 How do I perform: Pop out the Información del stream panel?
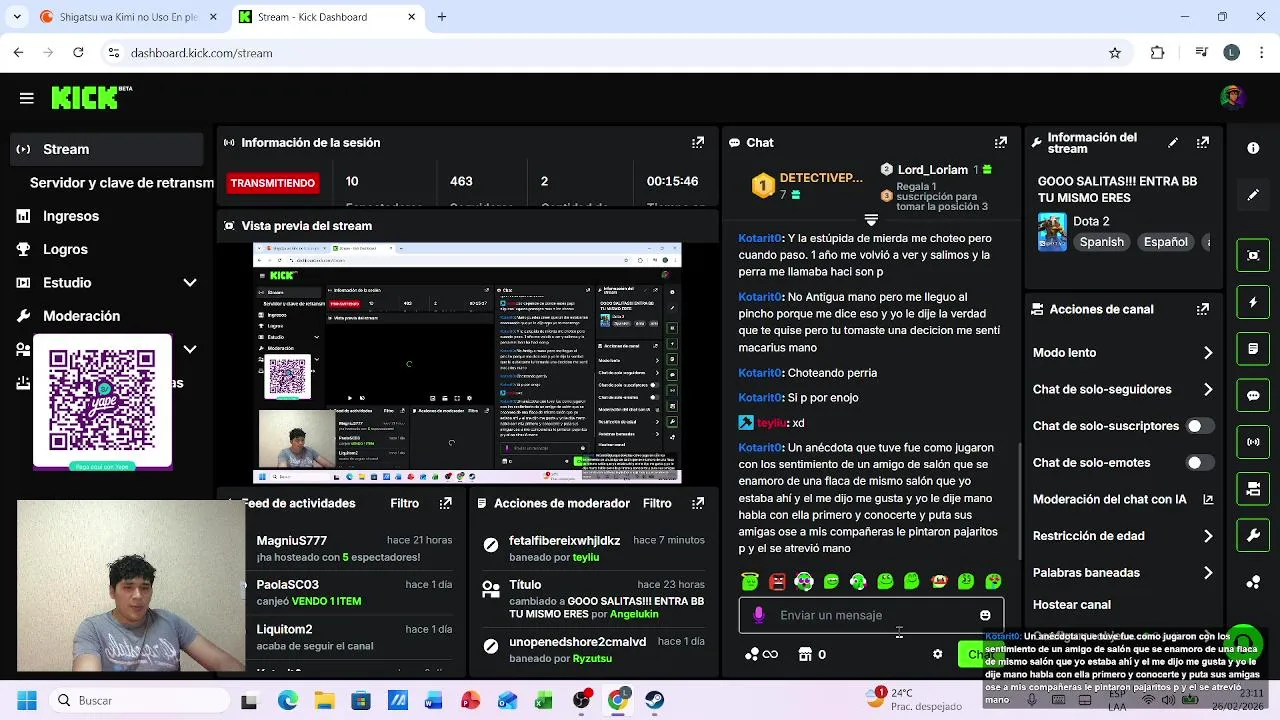click(1203, 143)
